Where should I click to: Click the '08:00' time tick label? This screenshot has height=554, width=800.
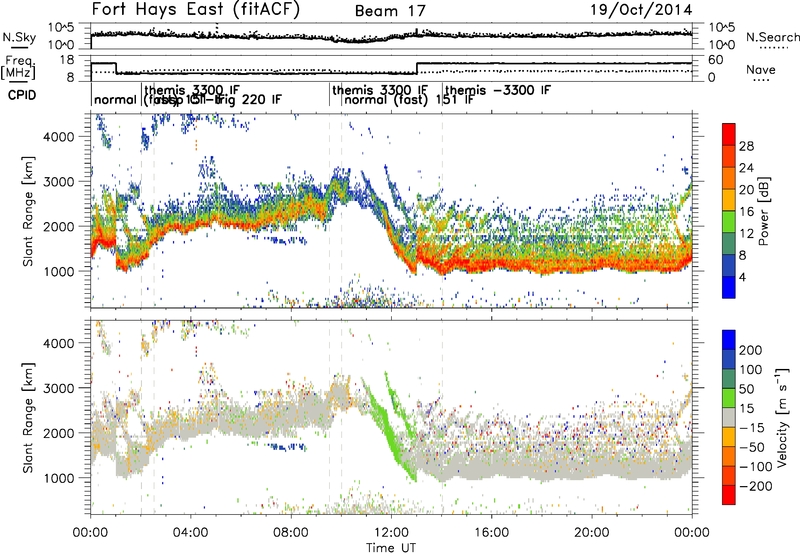[291, 533]
